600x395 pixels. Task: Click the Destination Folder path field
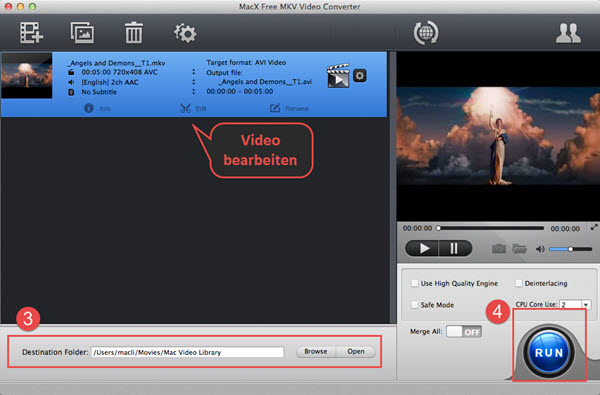pyautogui.click(x=187, y=352)
